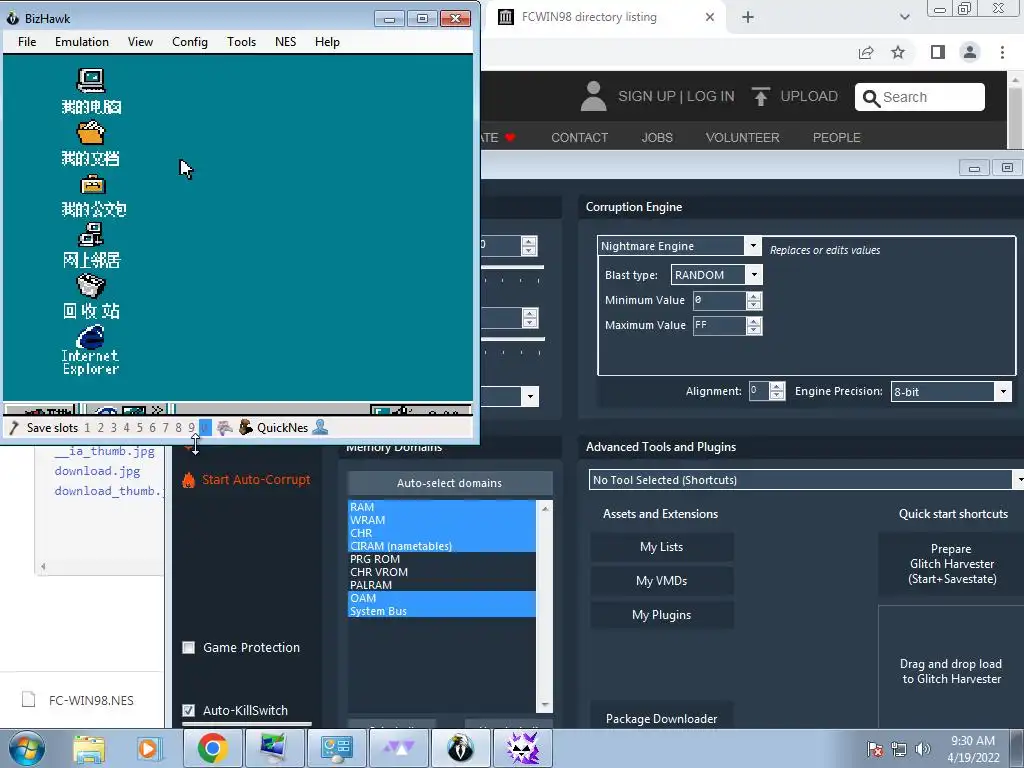
Task: Open Chrome three-dot menu
Action: (x=1002, y=52)
